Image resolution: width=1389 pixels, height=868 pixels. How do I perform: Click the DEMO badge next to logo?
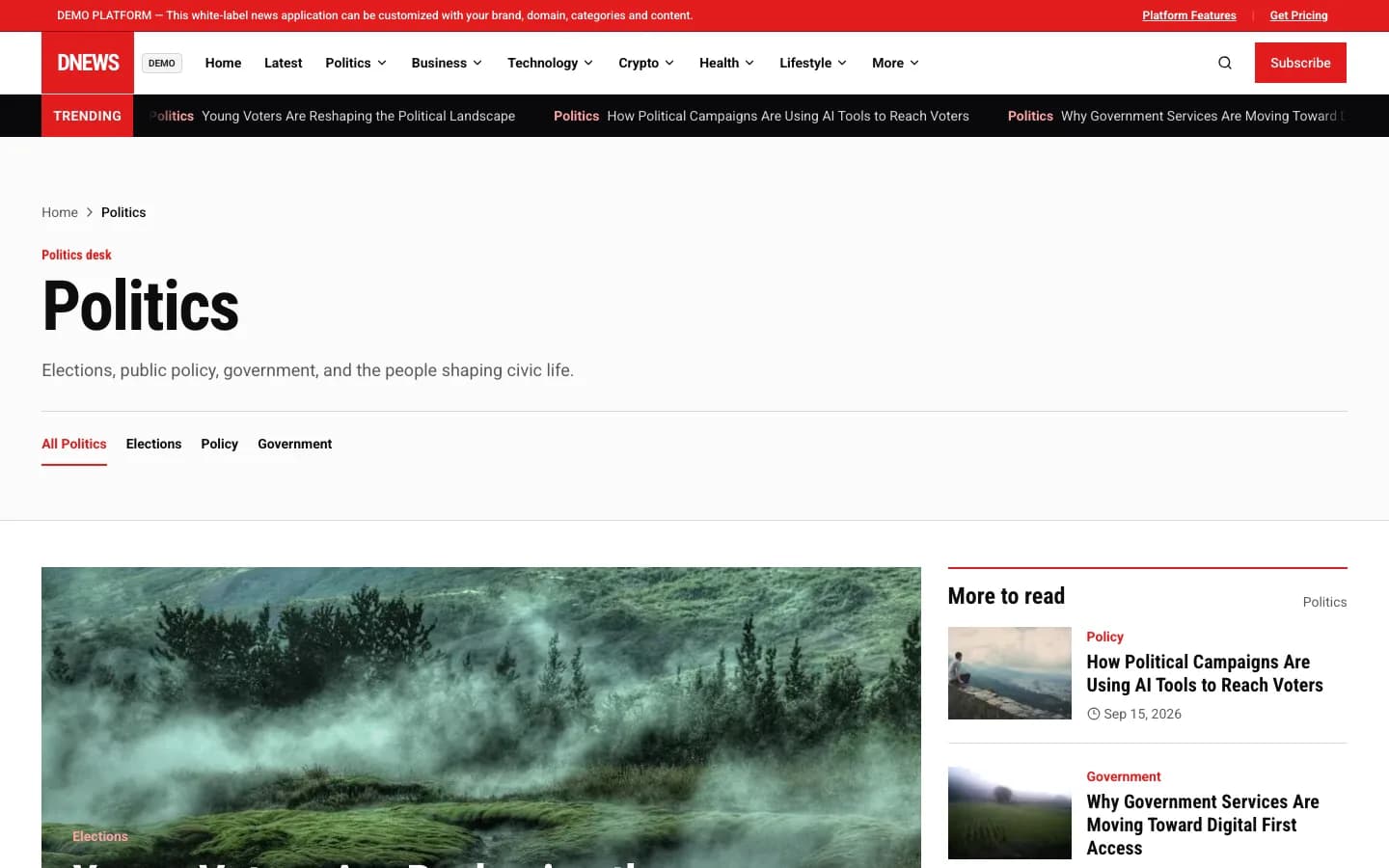coord(162,63)
